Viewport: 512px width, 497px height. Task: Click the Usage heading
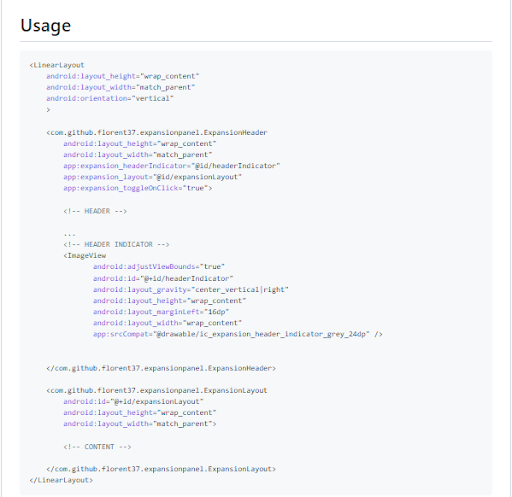pyautogui.click(x=46, y=26)
